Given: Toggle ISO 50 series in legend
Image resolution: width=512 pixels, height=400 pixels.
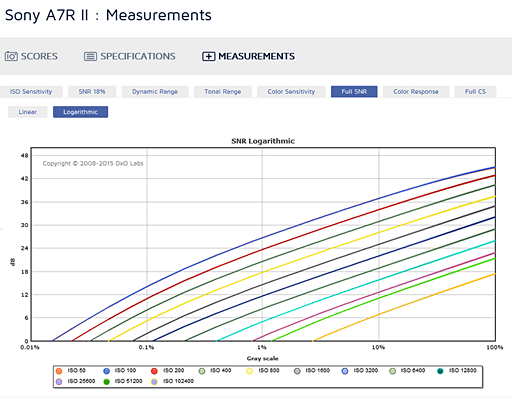Looking at the screenshot, I should 71,371.
